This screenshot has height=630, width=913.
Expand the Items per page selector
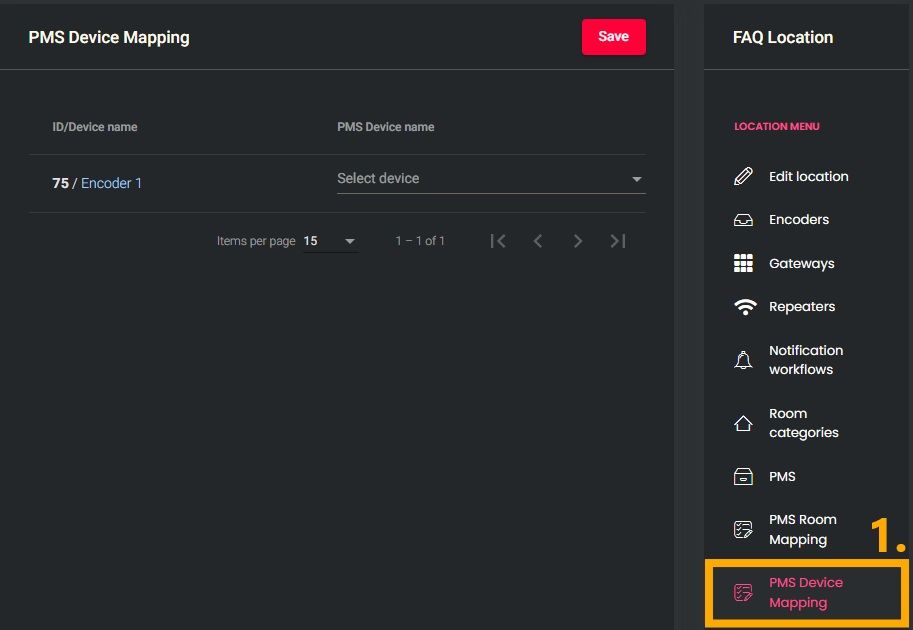pyautogui.click(x=331, y=241)
